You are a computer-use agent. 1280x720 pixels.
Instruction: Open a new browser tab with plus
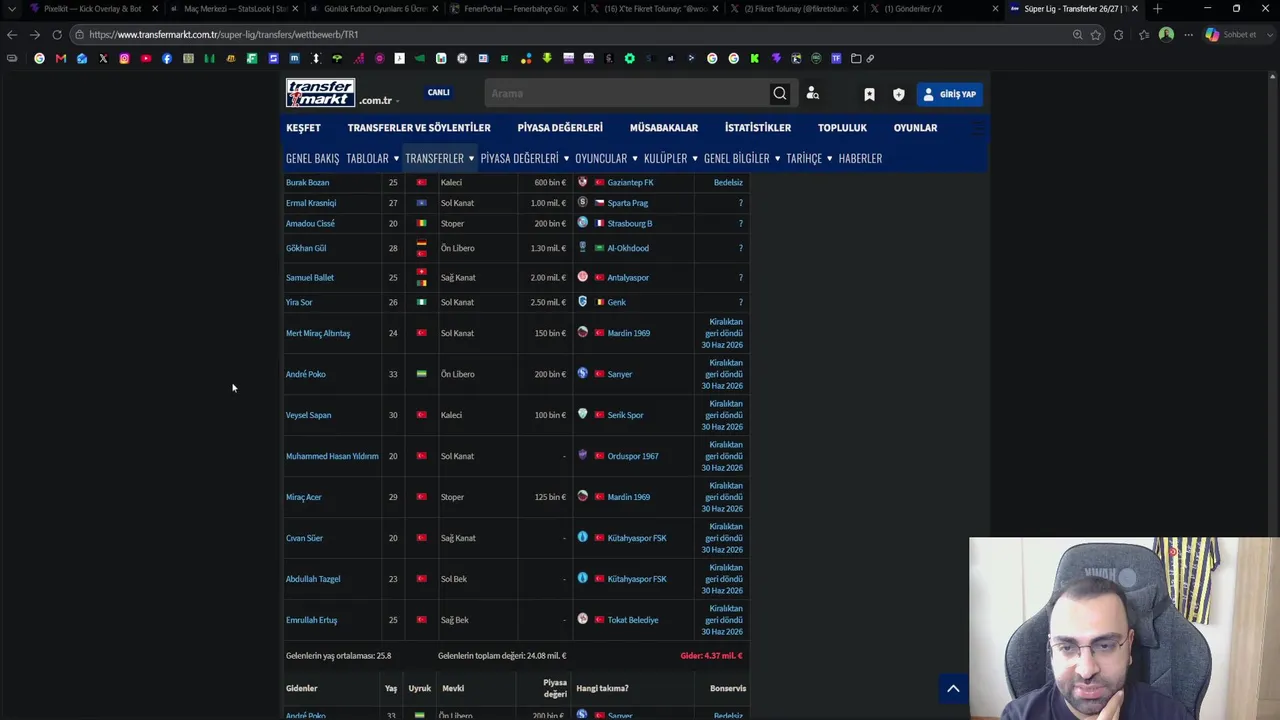(1157, 8)
